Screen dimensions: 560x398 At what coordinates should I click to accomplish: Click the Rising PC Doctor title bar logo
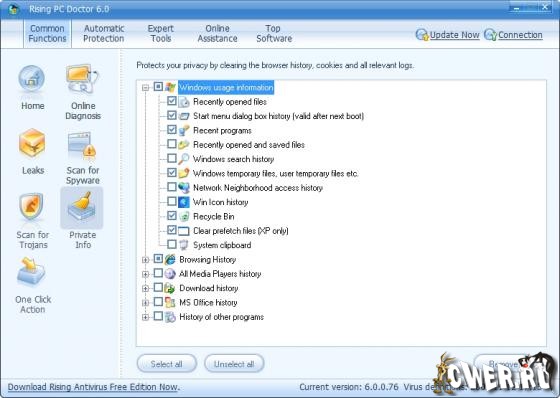coord(14,9)
